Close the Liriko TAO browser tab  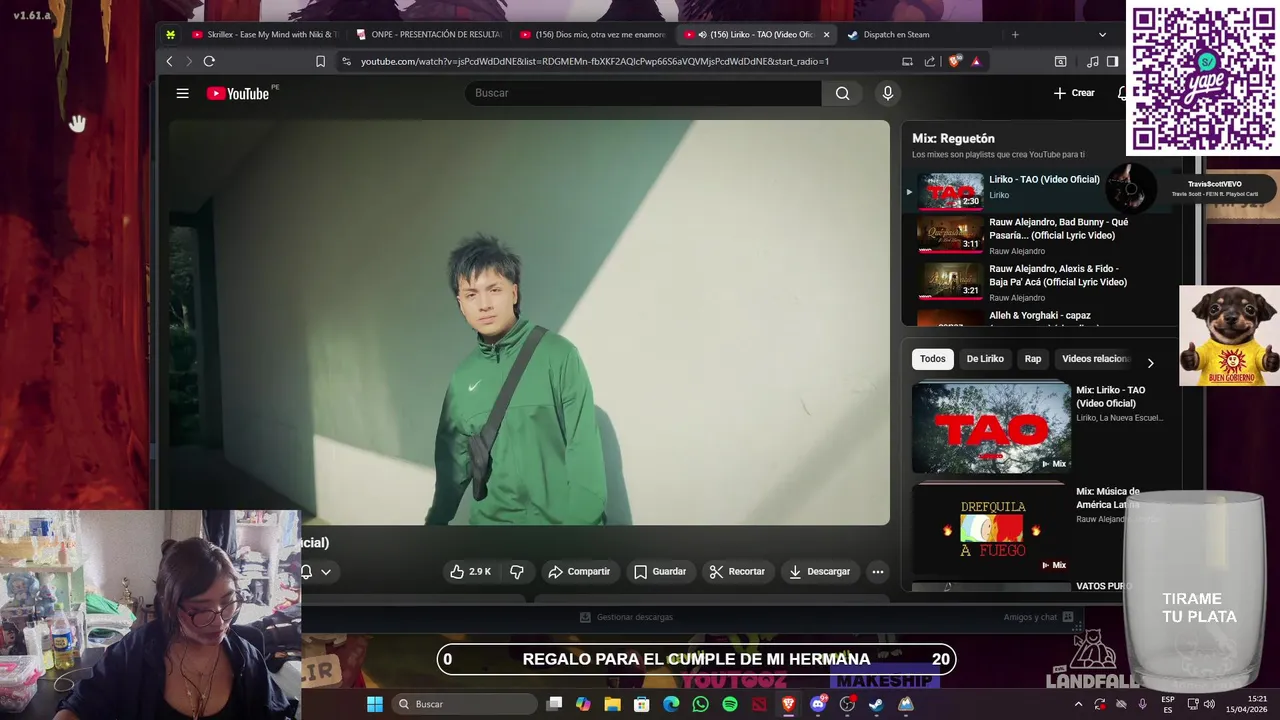coord(826,34)
